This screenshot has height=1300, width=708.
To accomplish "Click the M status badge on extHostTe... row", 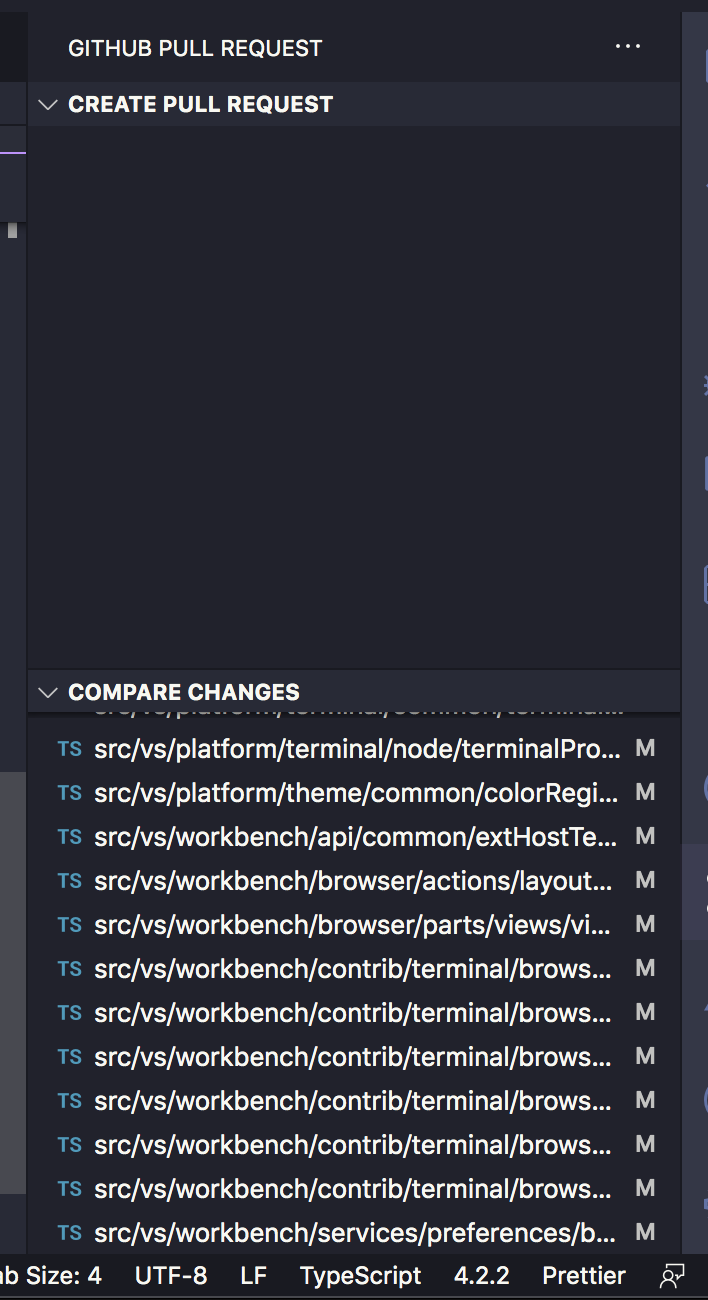I will click(x=645, y=837).
